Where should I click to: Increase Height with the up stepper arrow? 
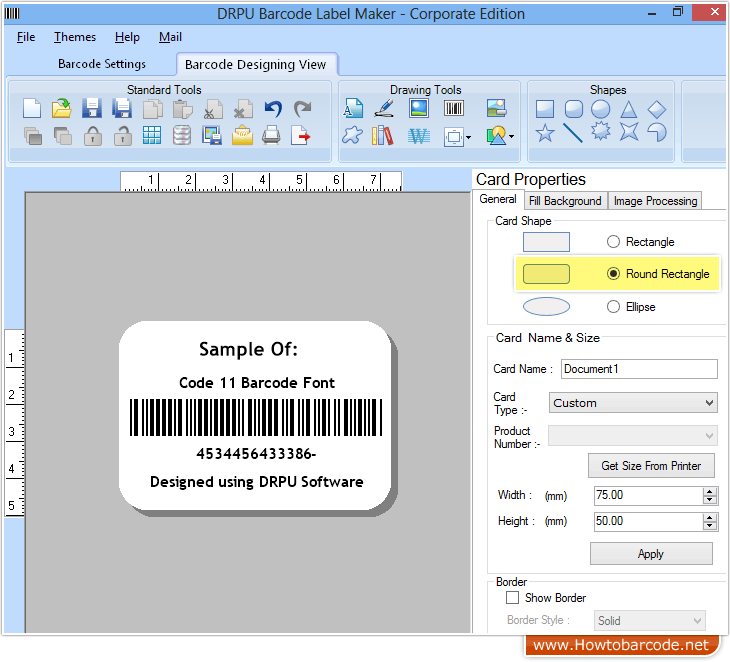point(710,517)
